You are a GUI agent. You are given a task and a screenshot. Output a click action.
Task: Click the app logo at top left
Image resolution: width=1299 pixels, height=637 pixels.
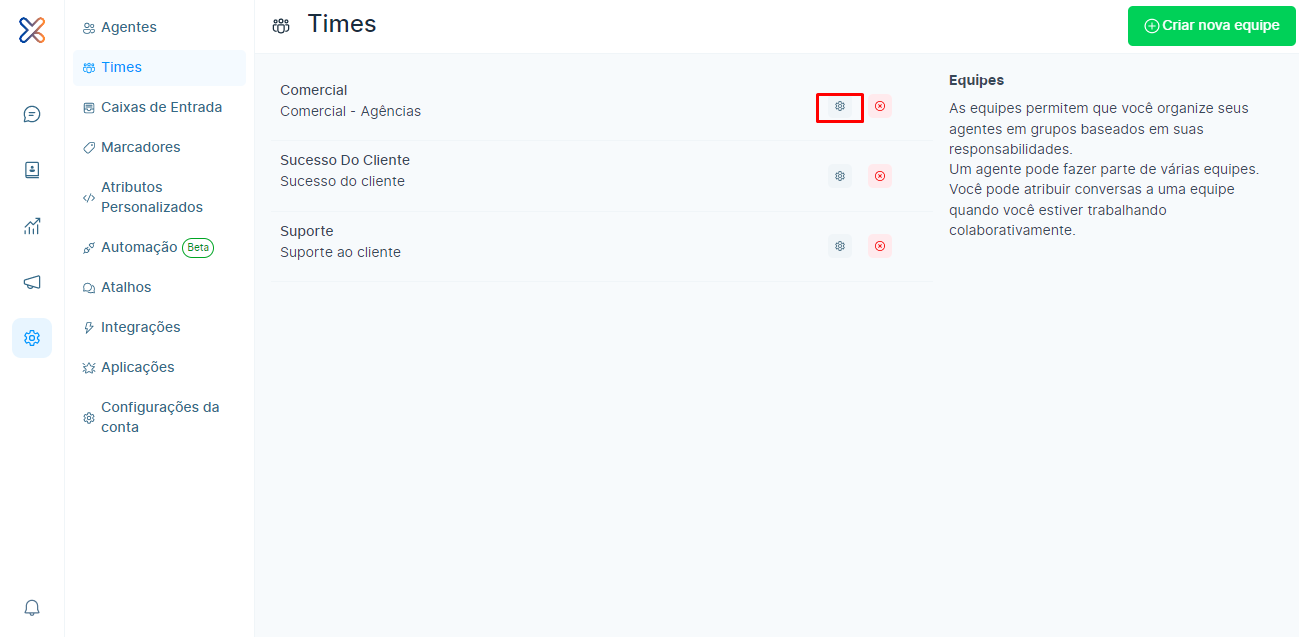click(x=32, y=30)
